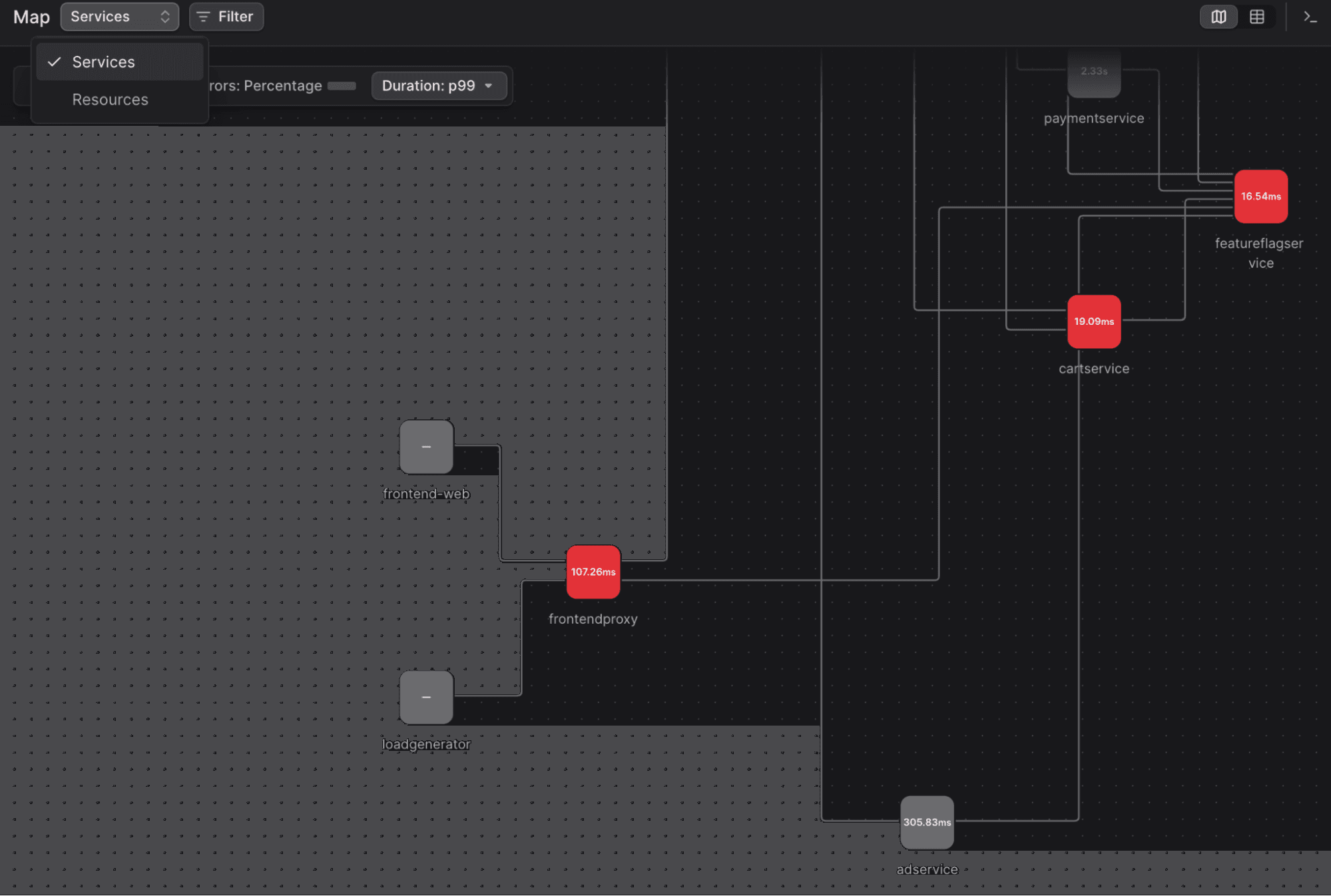Select the frontendproxy 107.26ms node
Screen dimensions: 1331x896
pos(593,572)
